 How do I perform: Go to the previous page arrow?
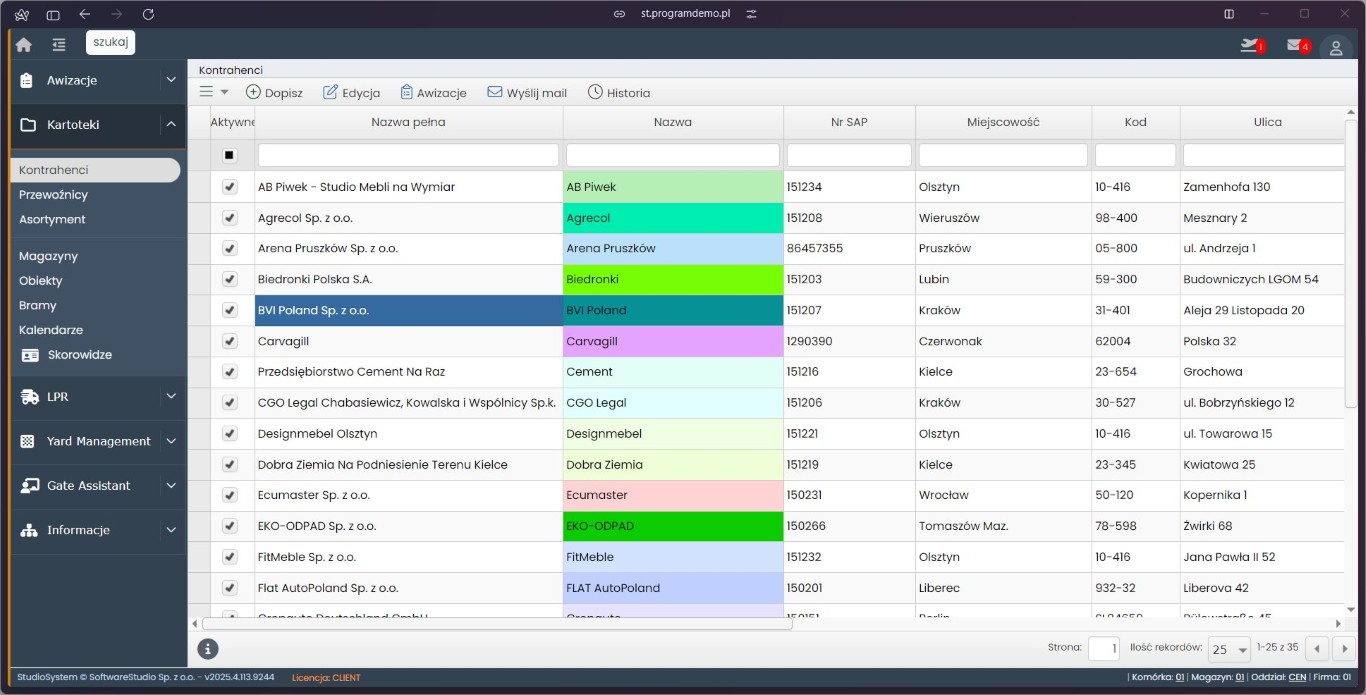pos(1317,649)
